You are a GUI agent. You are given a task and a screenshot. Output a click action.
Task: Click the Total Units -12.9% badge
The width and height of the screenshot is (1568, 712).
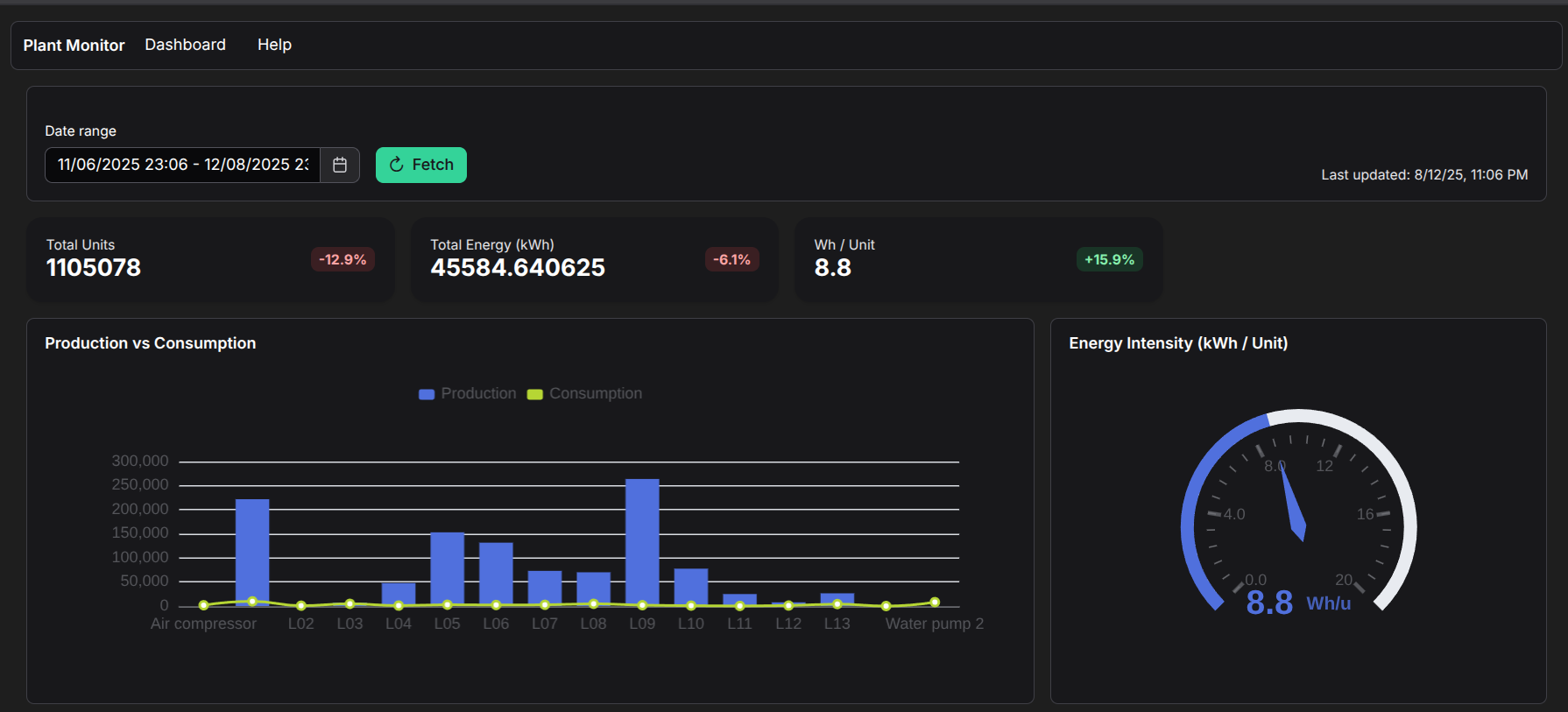[343, 259]
